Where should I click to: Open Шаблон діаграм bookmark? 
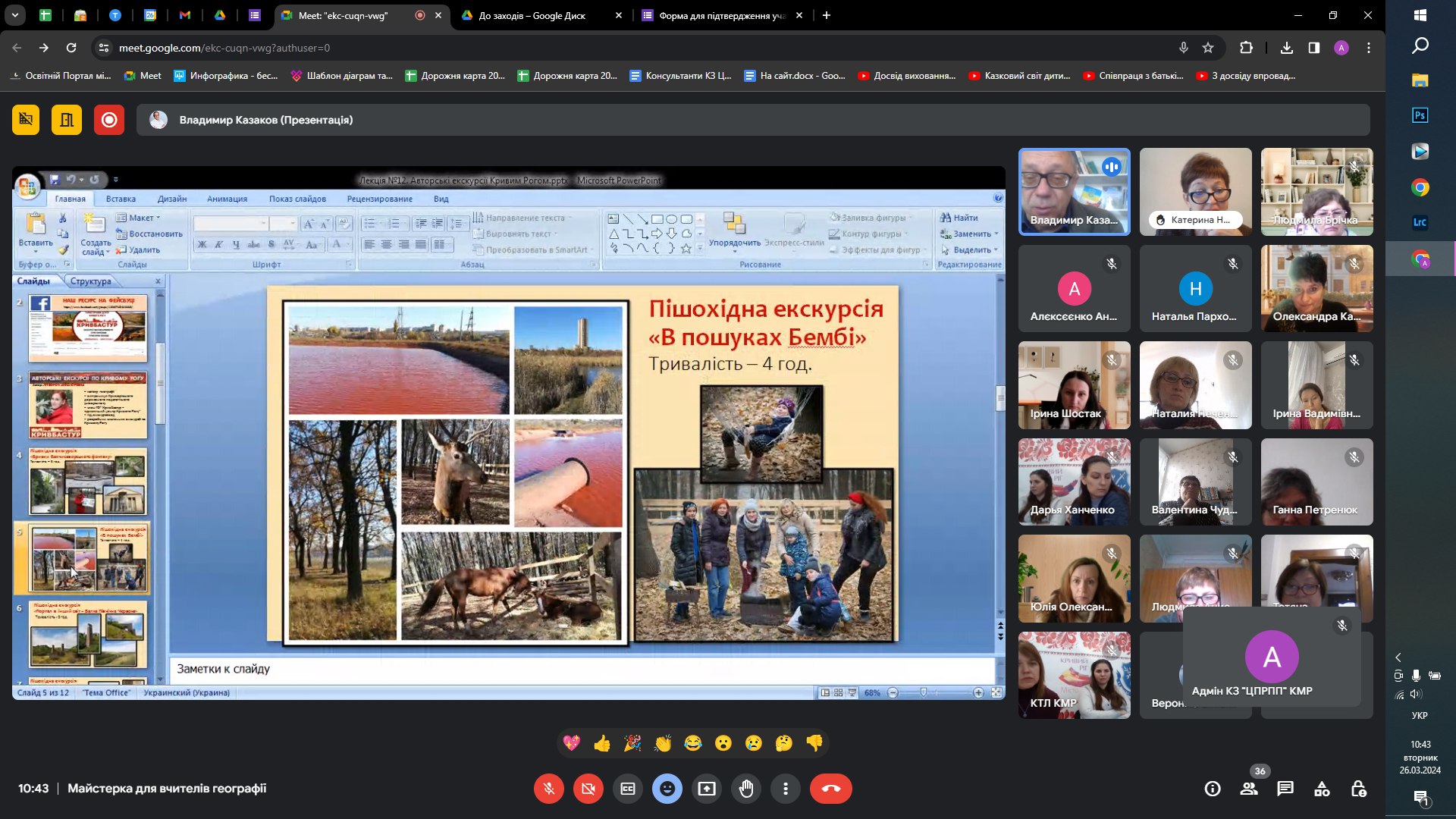tap(342, 76)
